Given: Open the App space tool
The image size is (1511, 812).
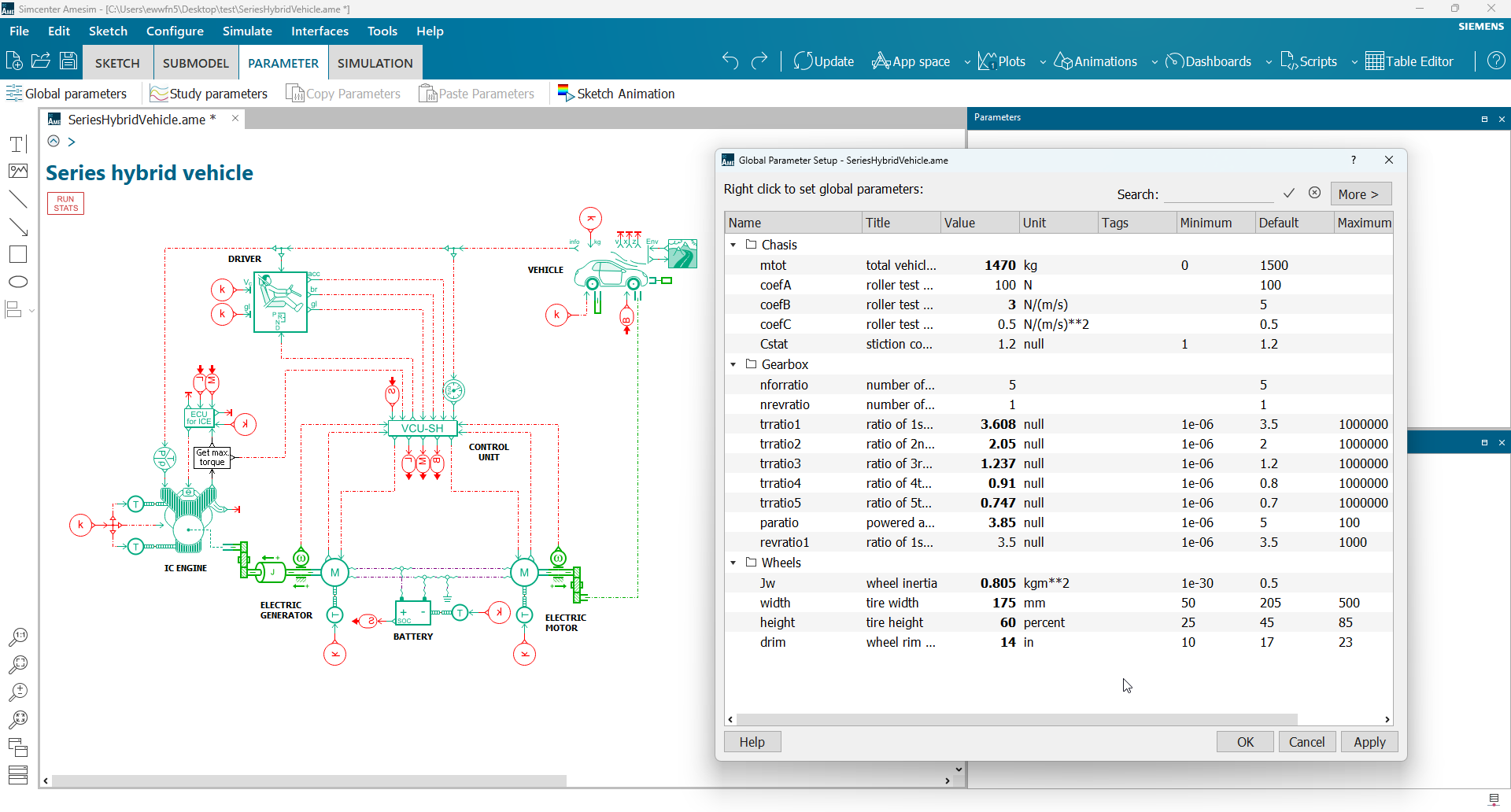Looking at the screenshot, I should [x=911, y=61].
